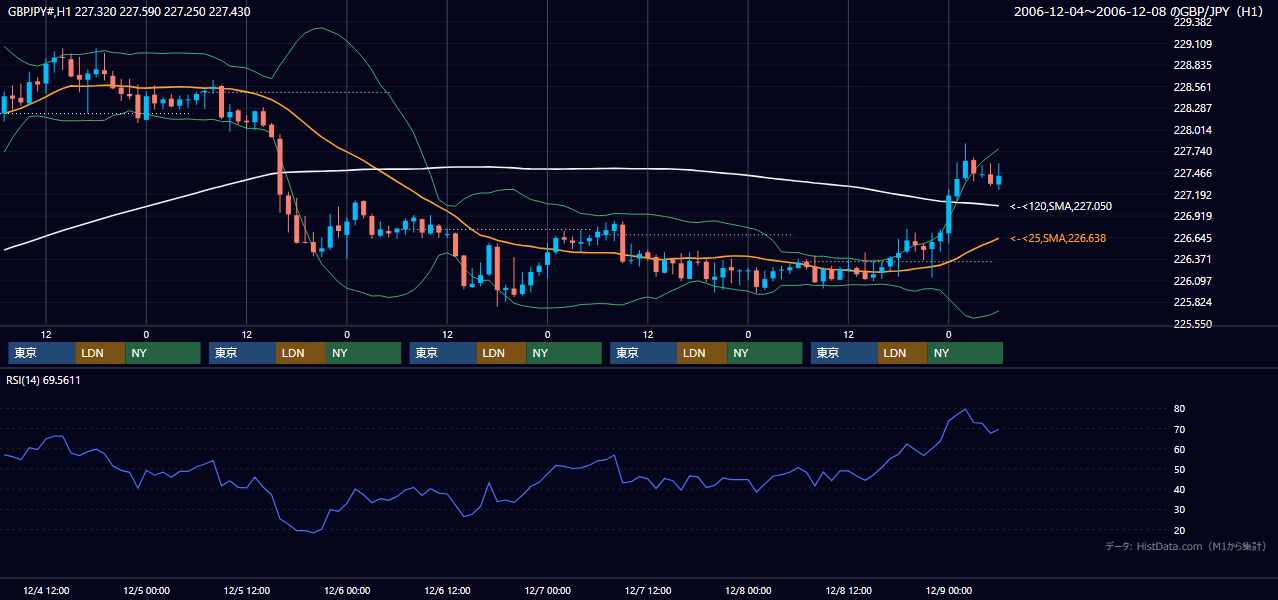Viewport: 1278px width, 600px height.
Task: Click the 12/4 12:00 time label
Action: click(46, 591)
